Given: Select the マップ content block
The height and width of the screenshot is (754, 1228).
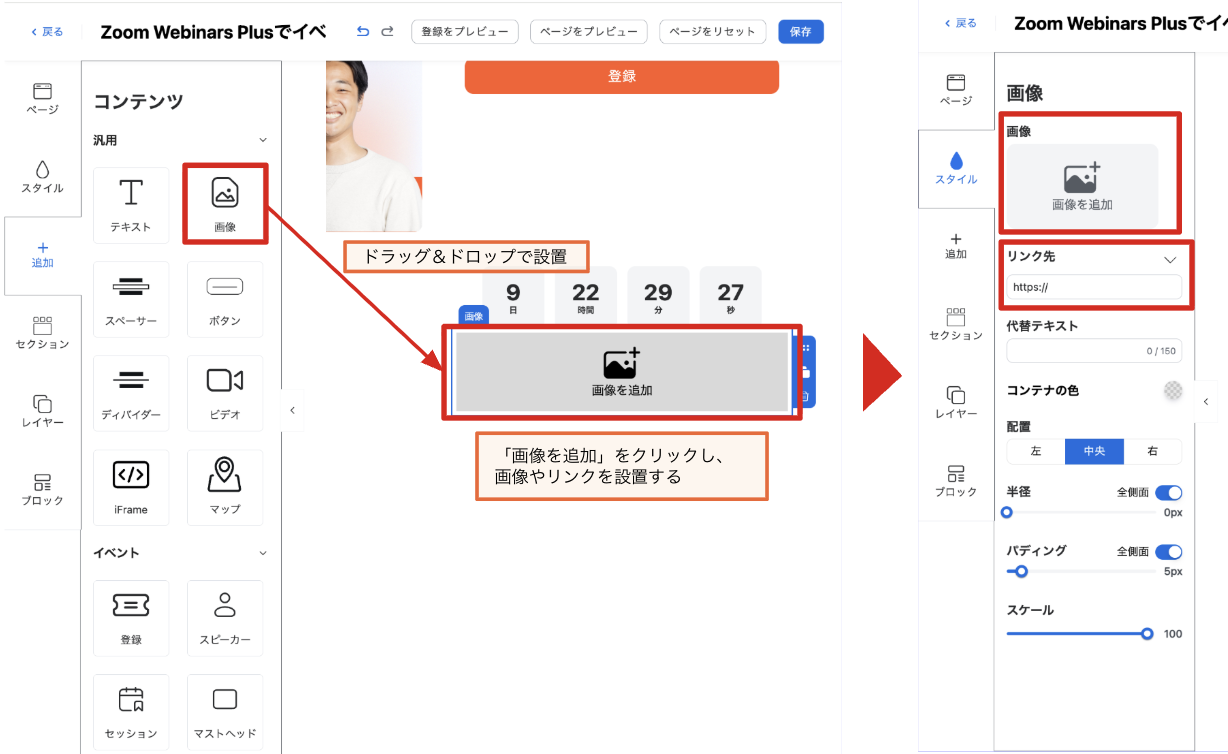Looking at the screenshot, I should click(x=225, y=487).
